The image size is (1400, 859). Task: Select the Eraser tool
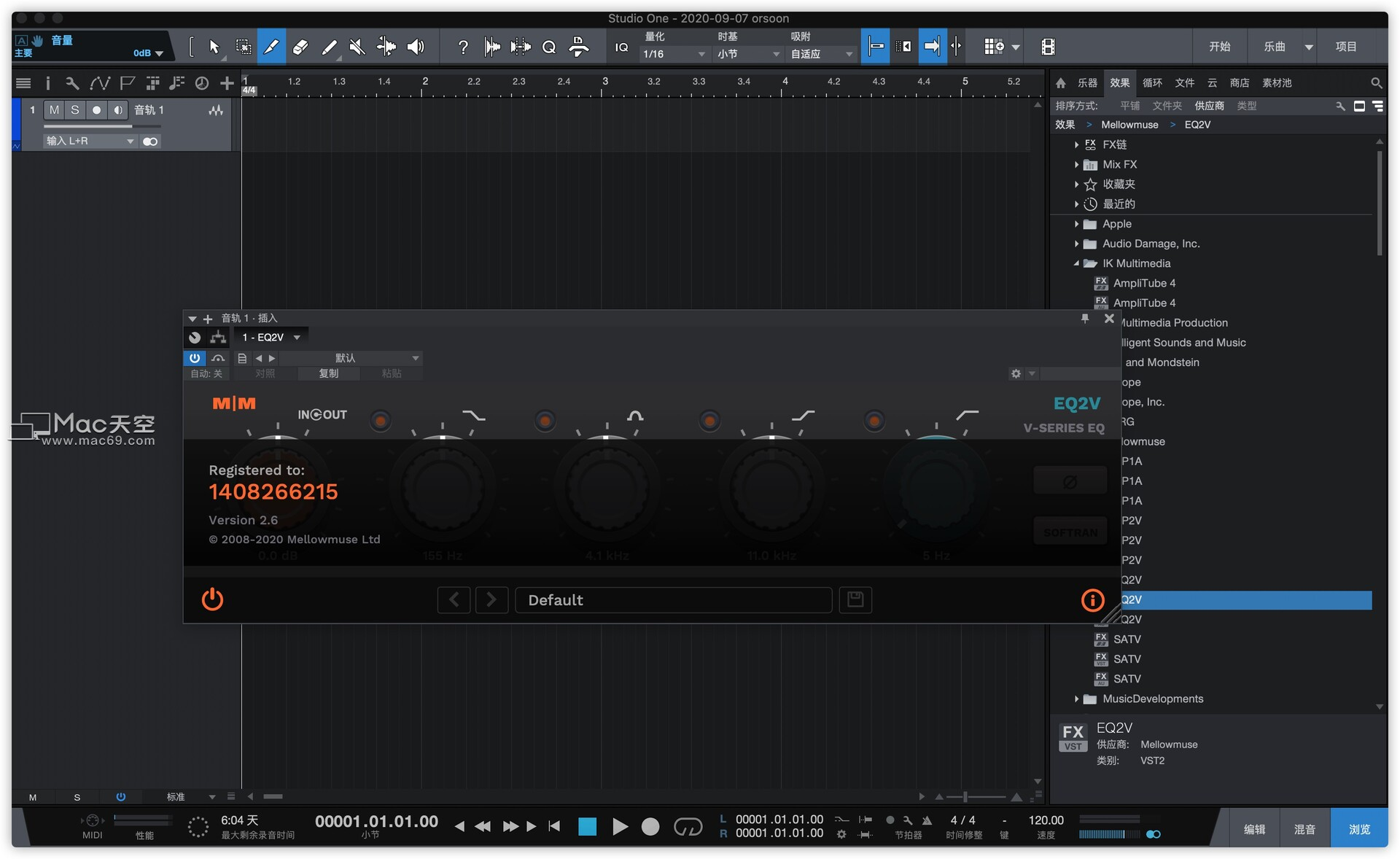[x=300, y=47]
